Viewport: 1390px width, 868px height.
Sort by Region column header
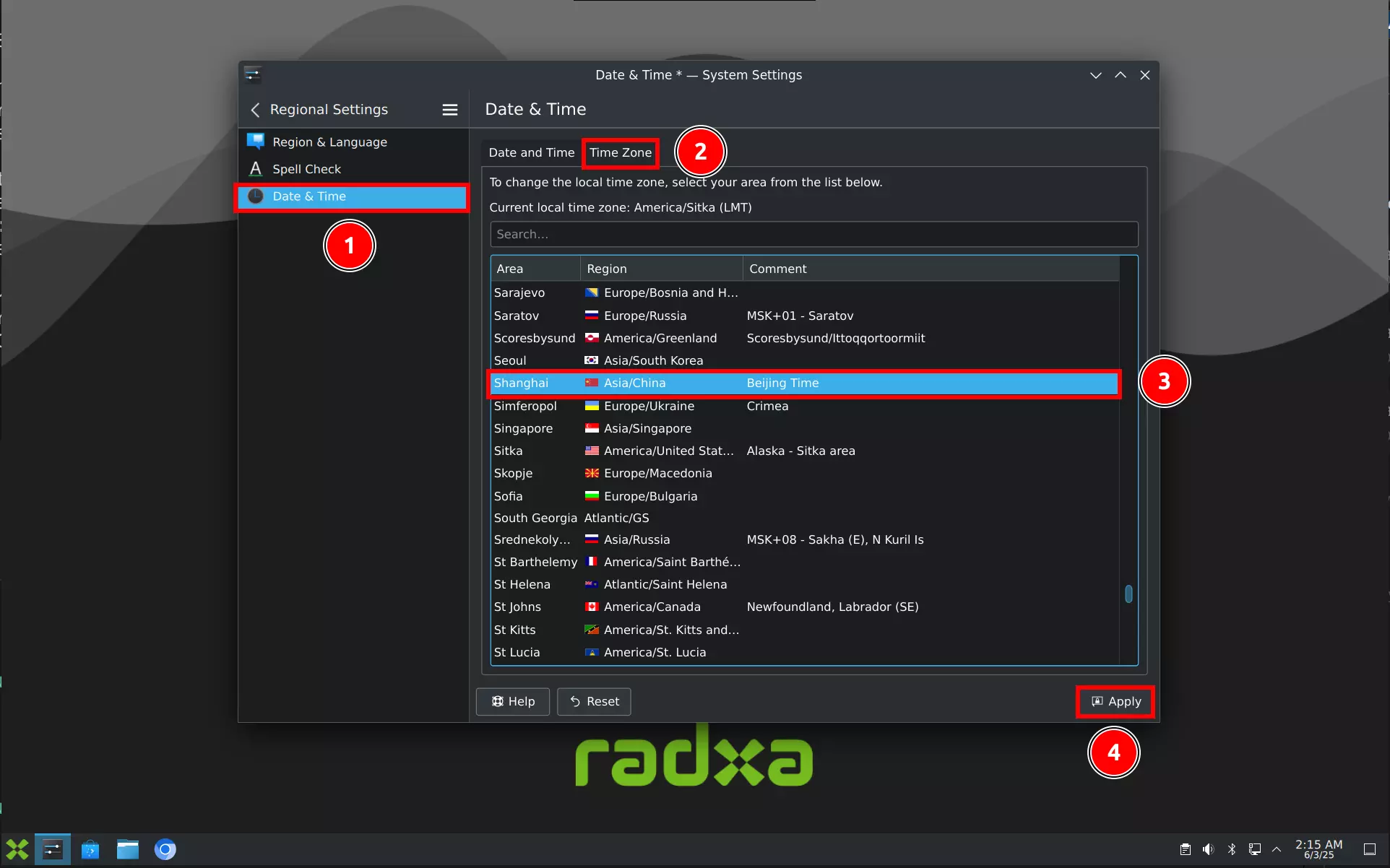[661, 269]
